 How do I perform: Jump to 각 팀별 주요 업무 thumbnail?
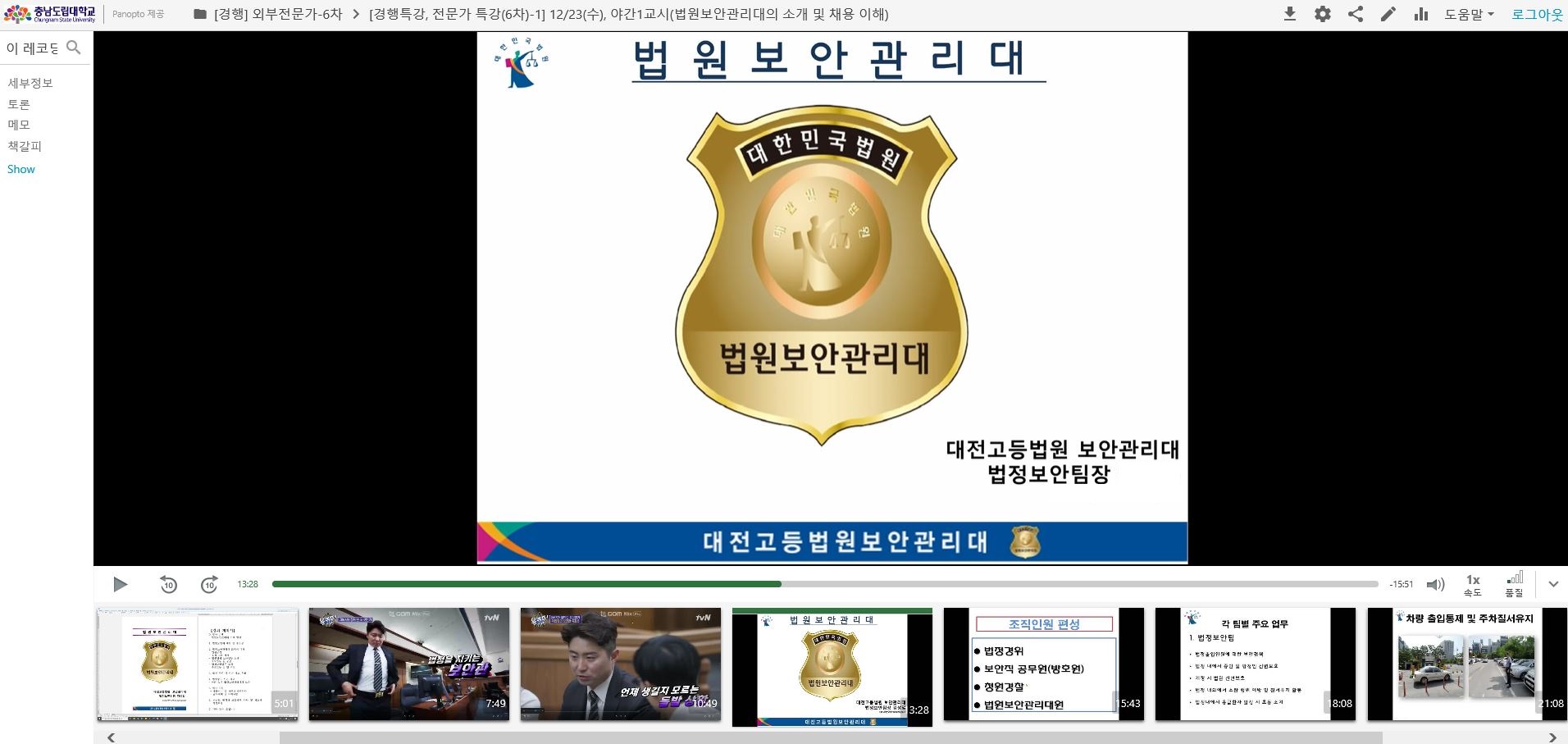point(1256,664)
